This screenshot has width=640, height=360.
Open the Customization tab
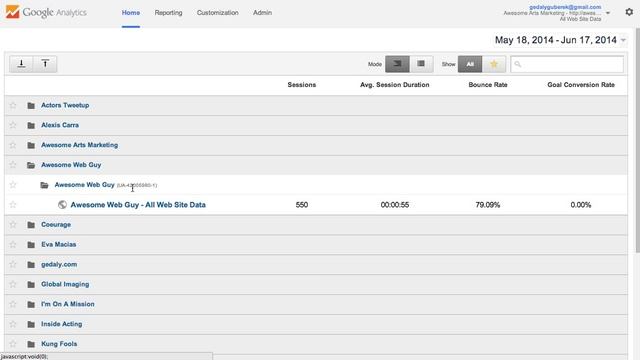[218, 13]
